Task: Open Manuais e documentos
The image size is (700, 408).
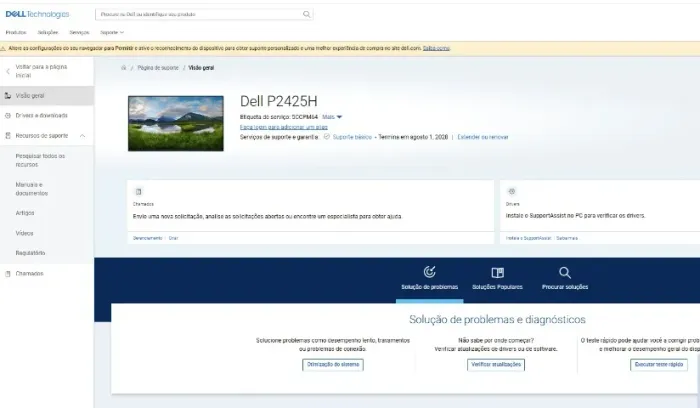Action: click(32, 189)
